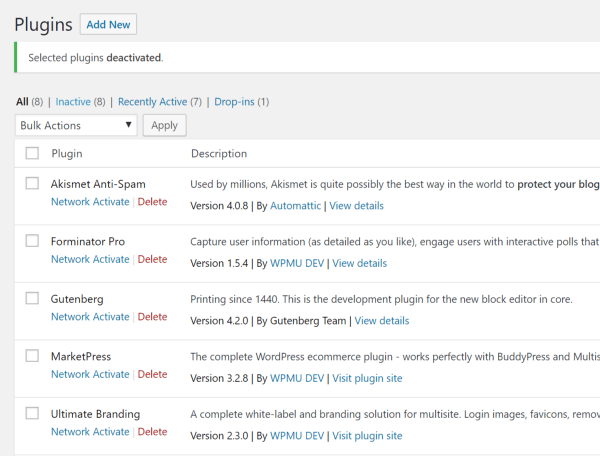This screenshot has height=456, width=600.
Task: View details for Forminator Pro
Action: pyautogui.click(x=360, y=263)
